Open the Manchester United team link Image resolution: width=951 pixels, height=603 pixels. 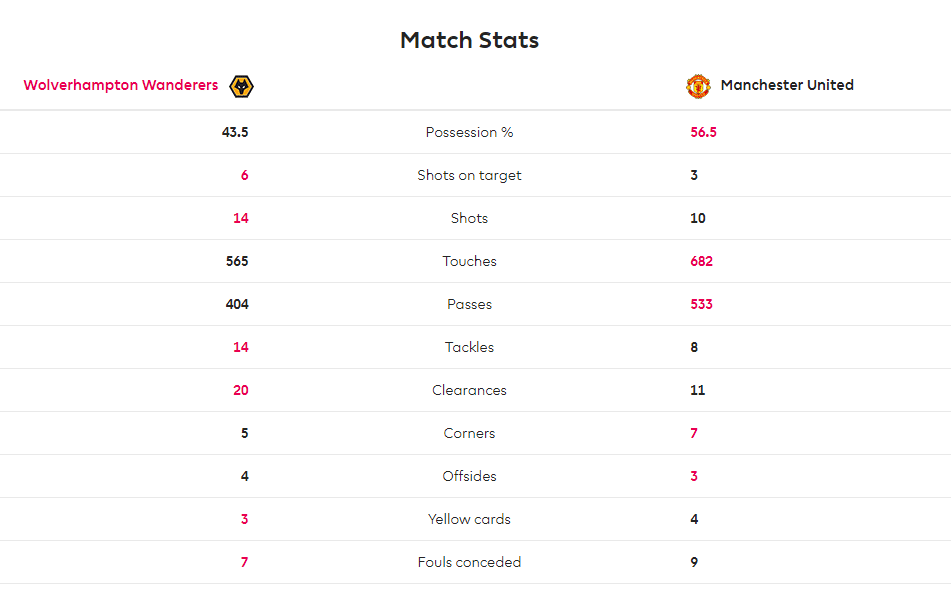(787, 85)
